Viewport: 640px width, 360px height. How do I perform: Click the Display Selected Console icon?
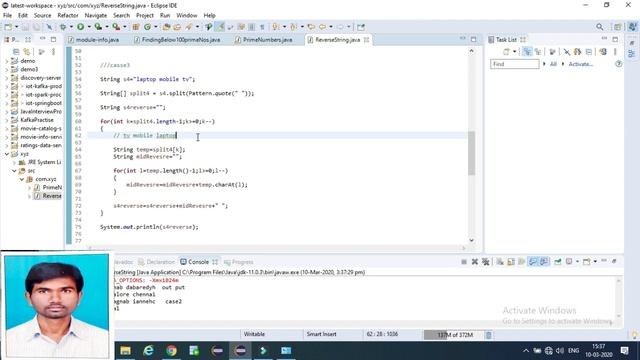(569, 262)
